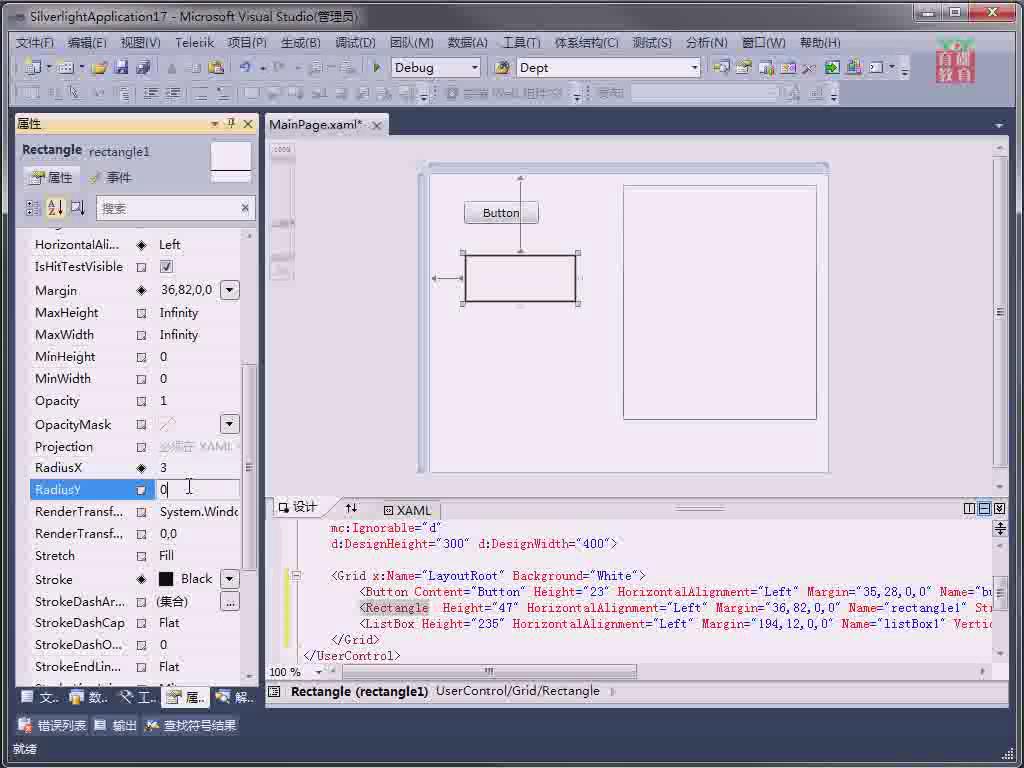Open the 调试(D) menu
Screen dimensions: 1024x768
coord(355,42)
